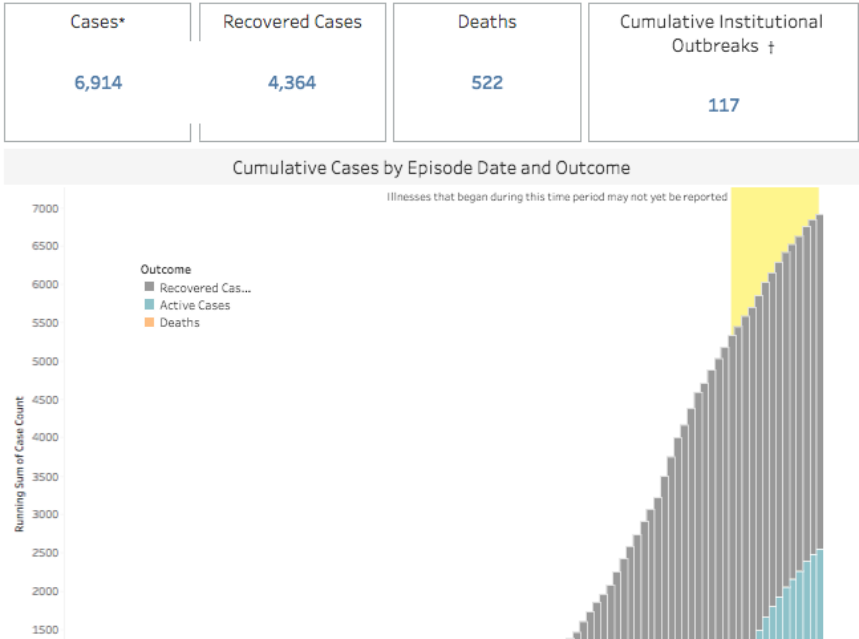Click the 117 institutional outbreaks number
This screenshot has width=859, height=639.
tap(723, 105)
